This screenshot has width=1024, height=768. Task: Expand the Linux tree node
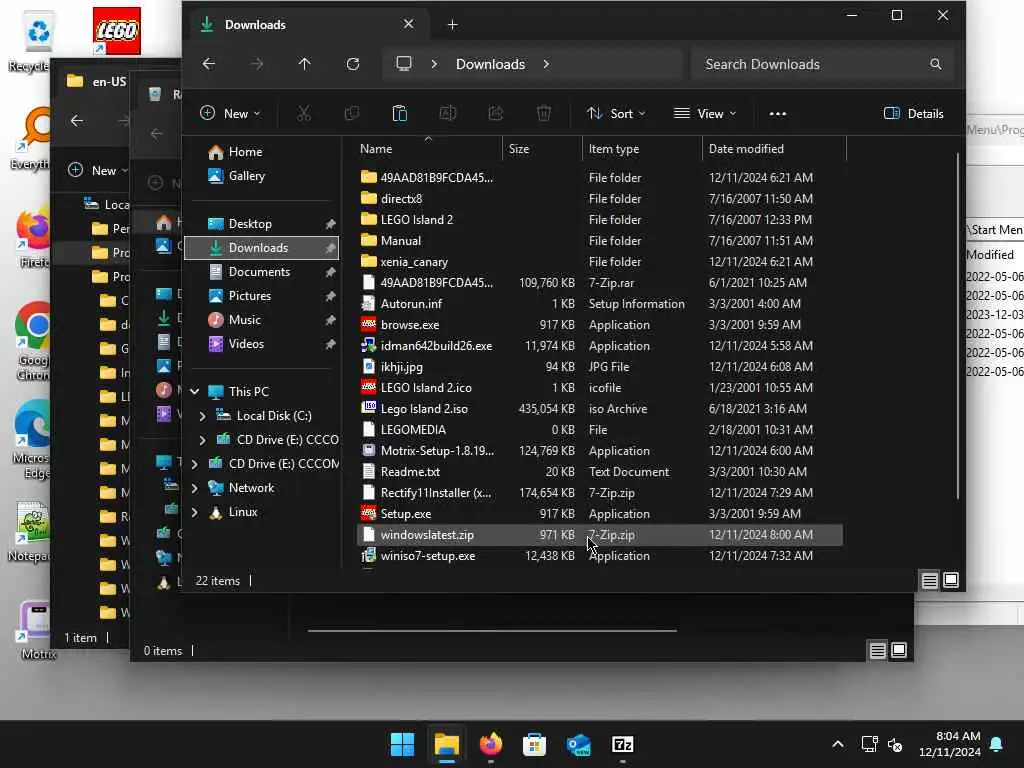pyautogui.click(x=195, y=512)
